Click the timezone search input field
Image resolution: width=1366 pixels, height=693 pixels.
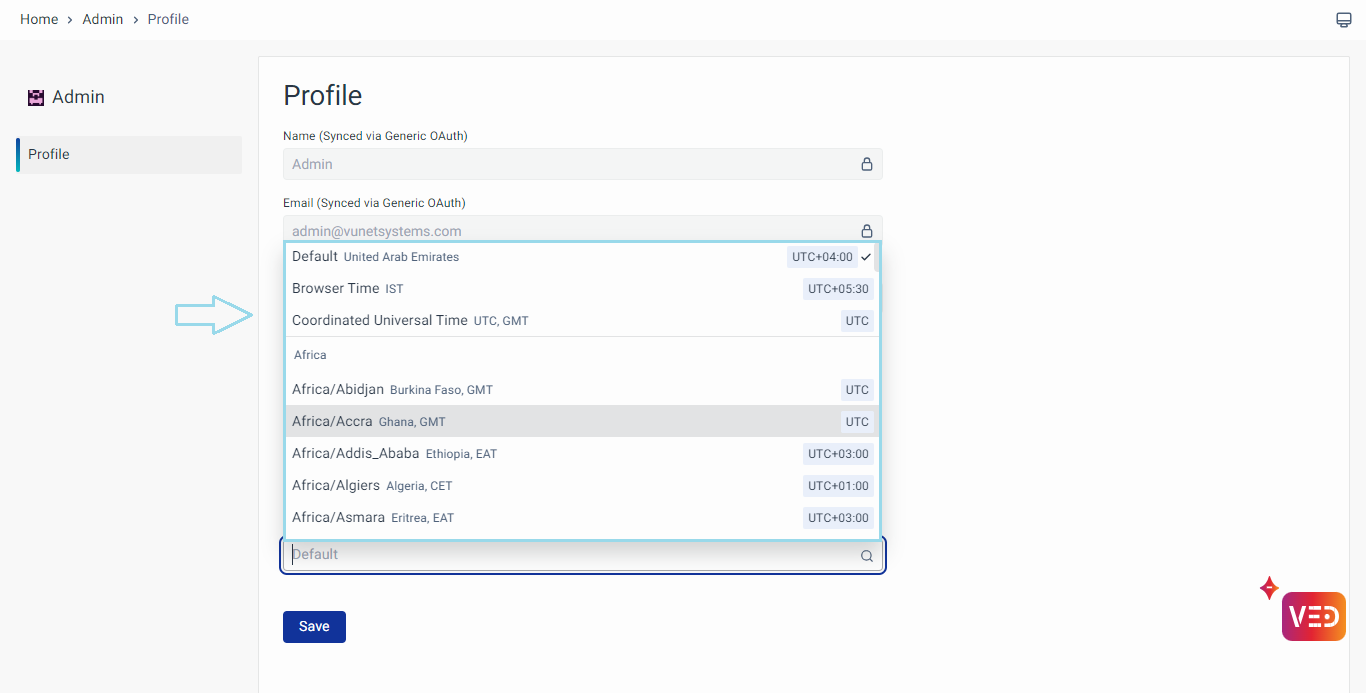570,555
